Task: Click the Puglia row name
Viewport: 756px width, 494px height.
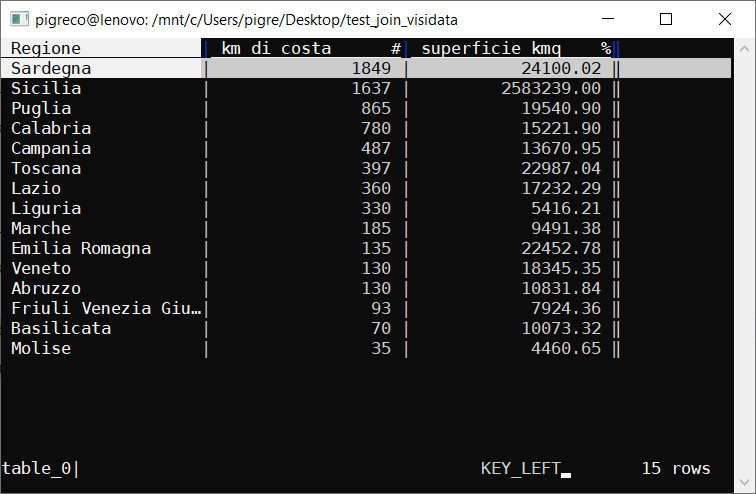Action: pos(41,109)
